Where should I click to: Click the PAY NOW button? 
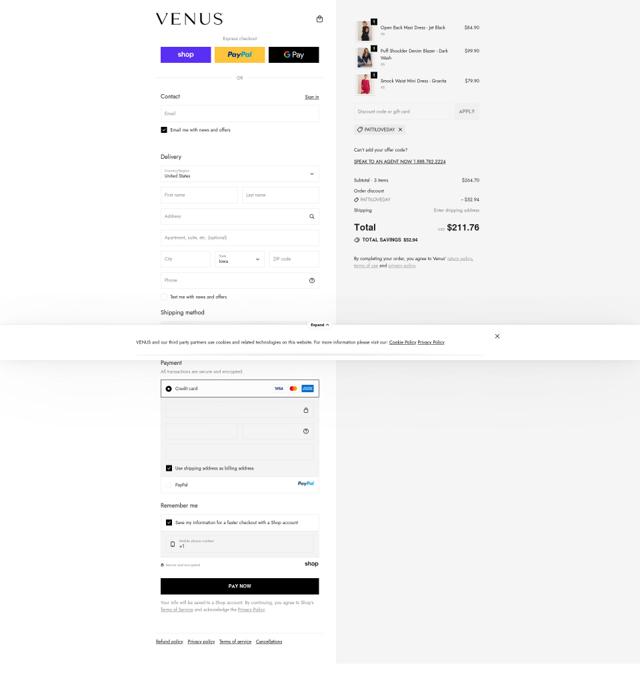point(240,586)
